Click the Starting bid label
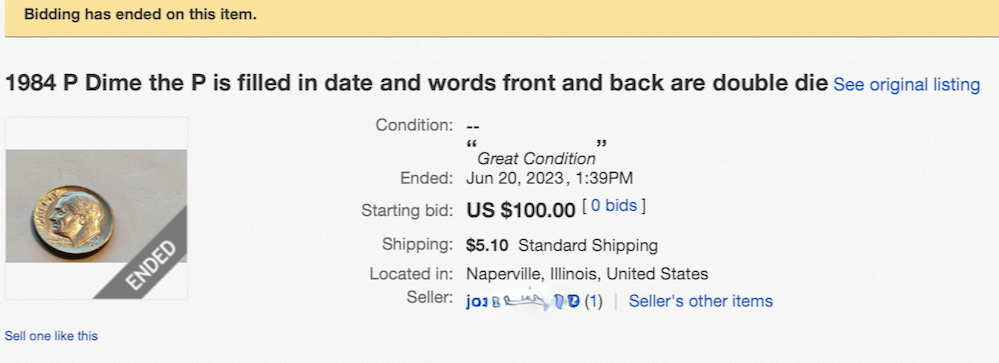The image size is (999, 363). pos(407,210)
